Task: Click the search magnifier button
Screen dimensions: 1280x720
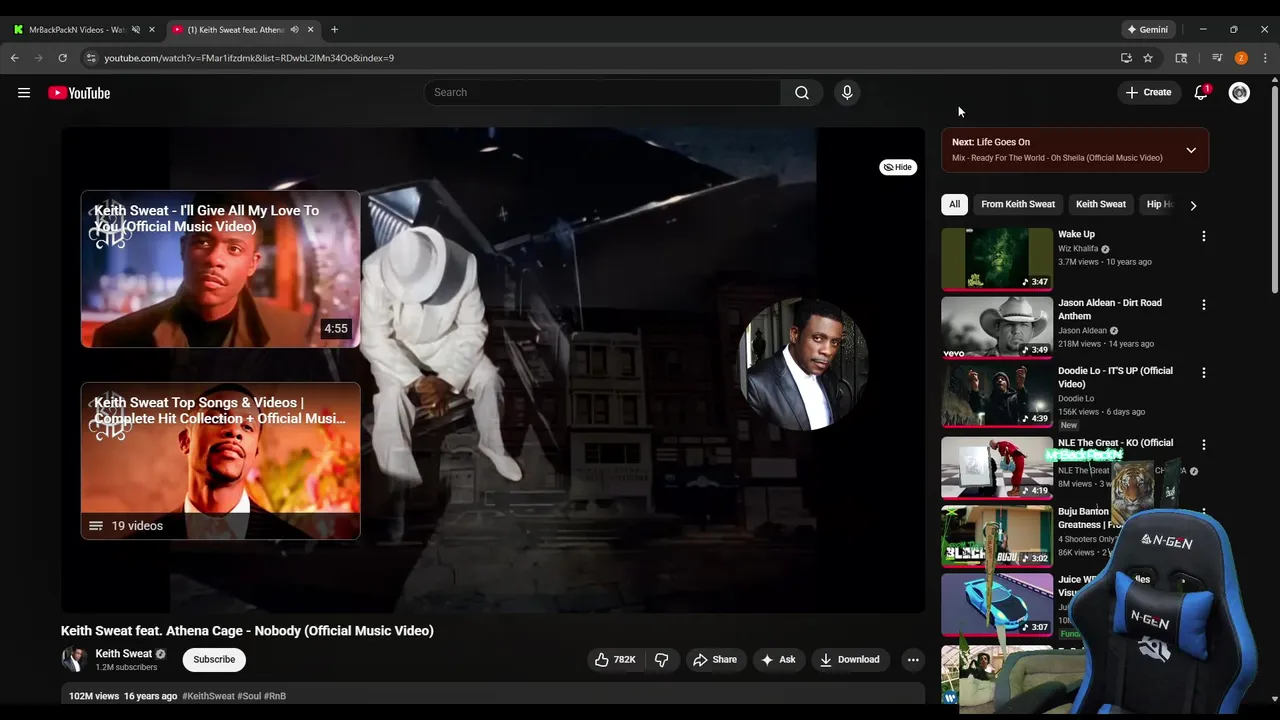Action: pyautogui.click(x=802, y=93)
